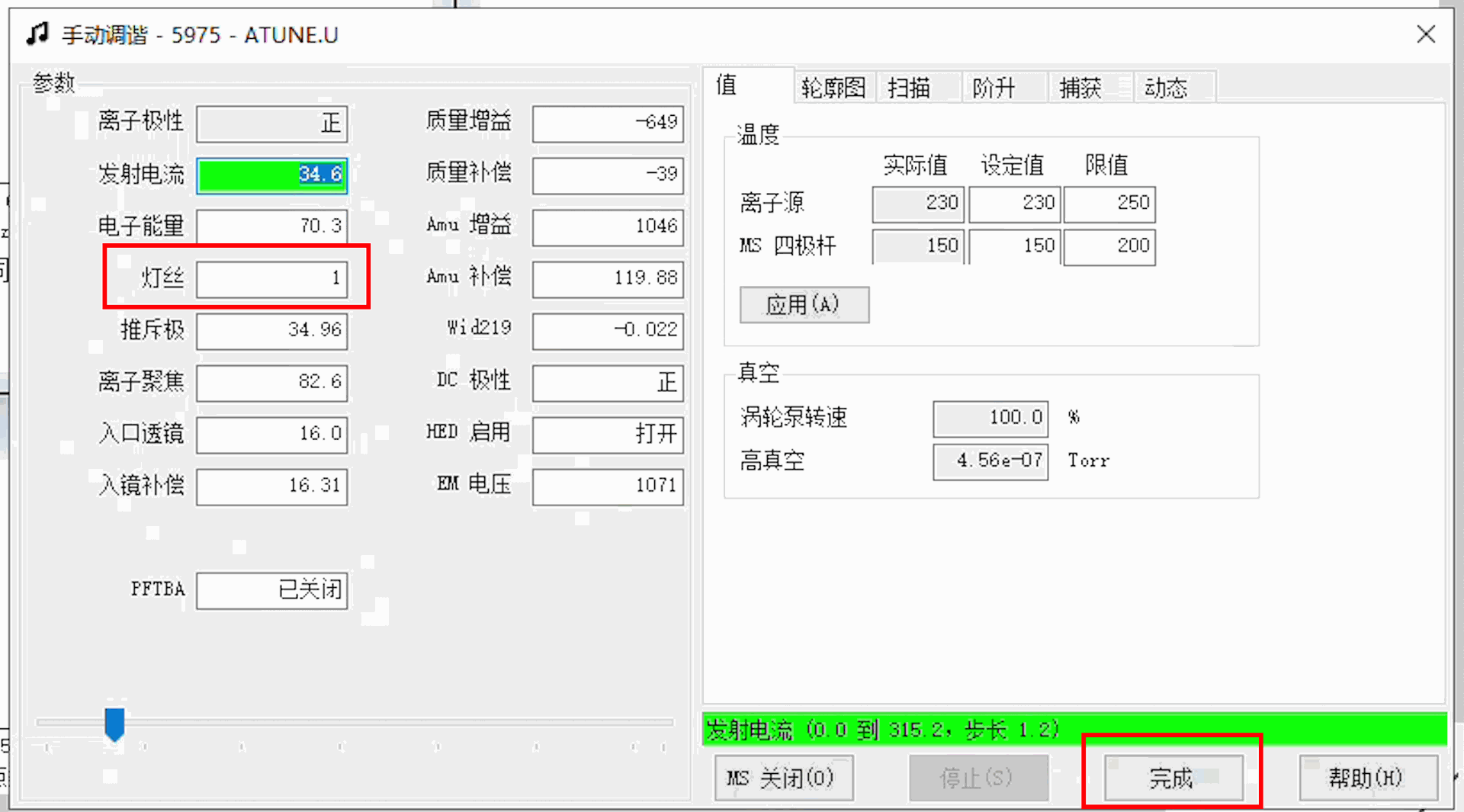Click the MS 四极杆 limit value field

[x=1109, y=246]
